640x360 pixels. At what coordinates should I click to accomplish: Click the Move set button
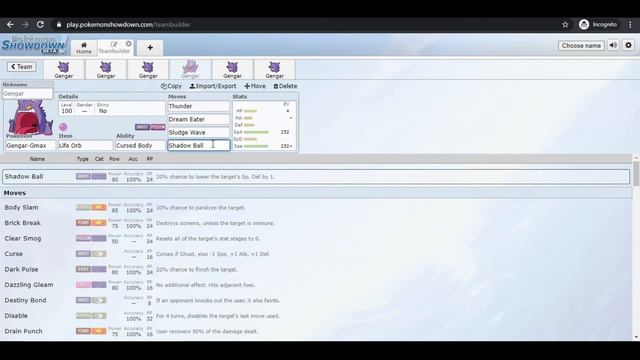tap(255, 86)
